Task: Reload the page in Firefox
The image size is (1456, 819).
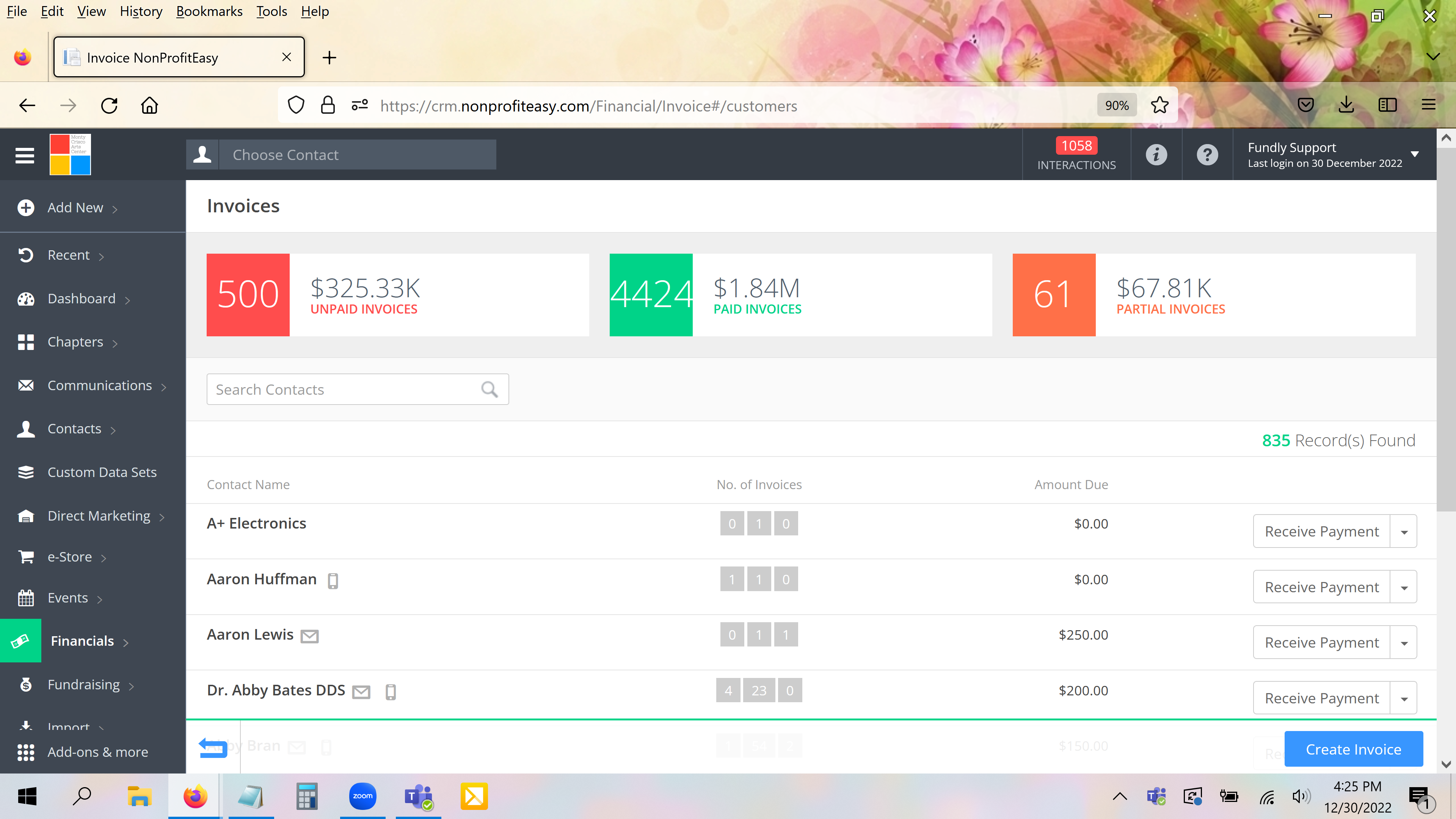Action: pyautogui.click(x=109, y=106)
